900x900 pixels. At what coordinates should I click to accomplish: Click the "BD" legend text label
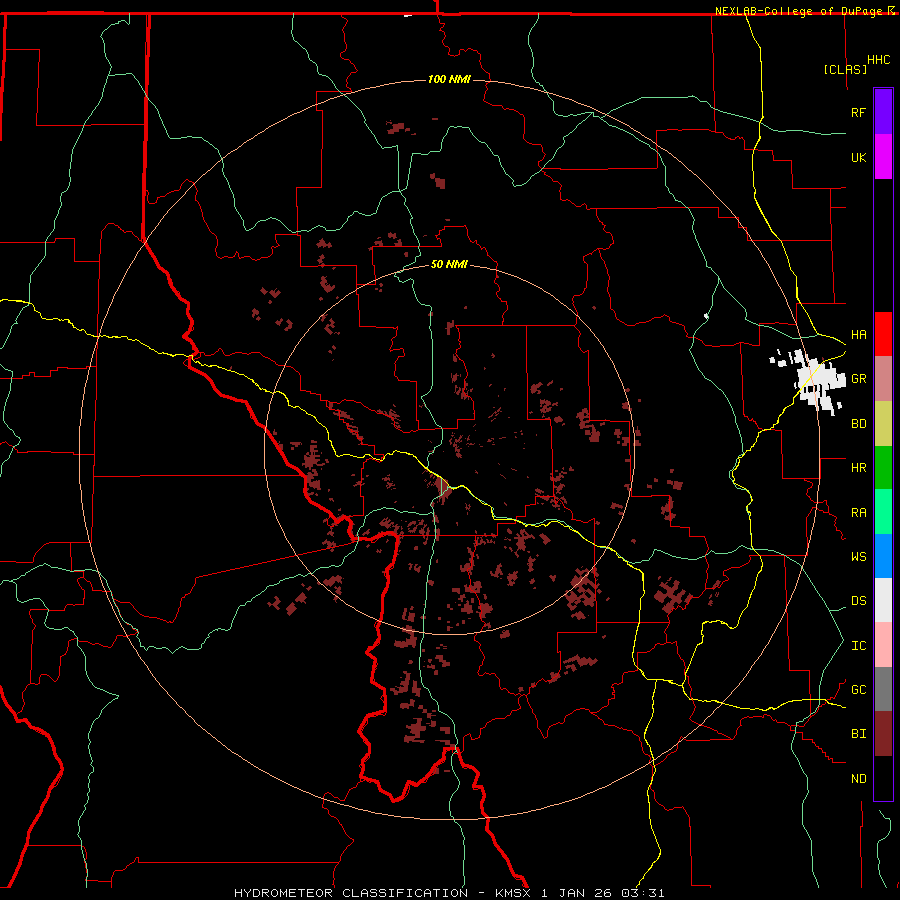tap(859, 424)
